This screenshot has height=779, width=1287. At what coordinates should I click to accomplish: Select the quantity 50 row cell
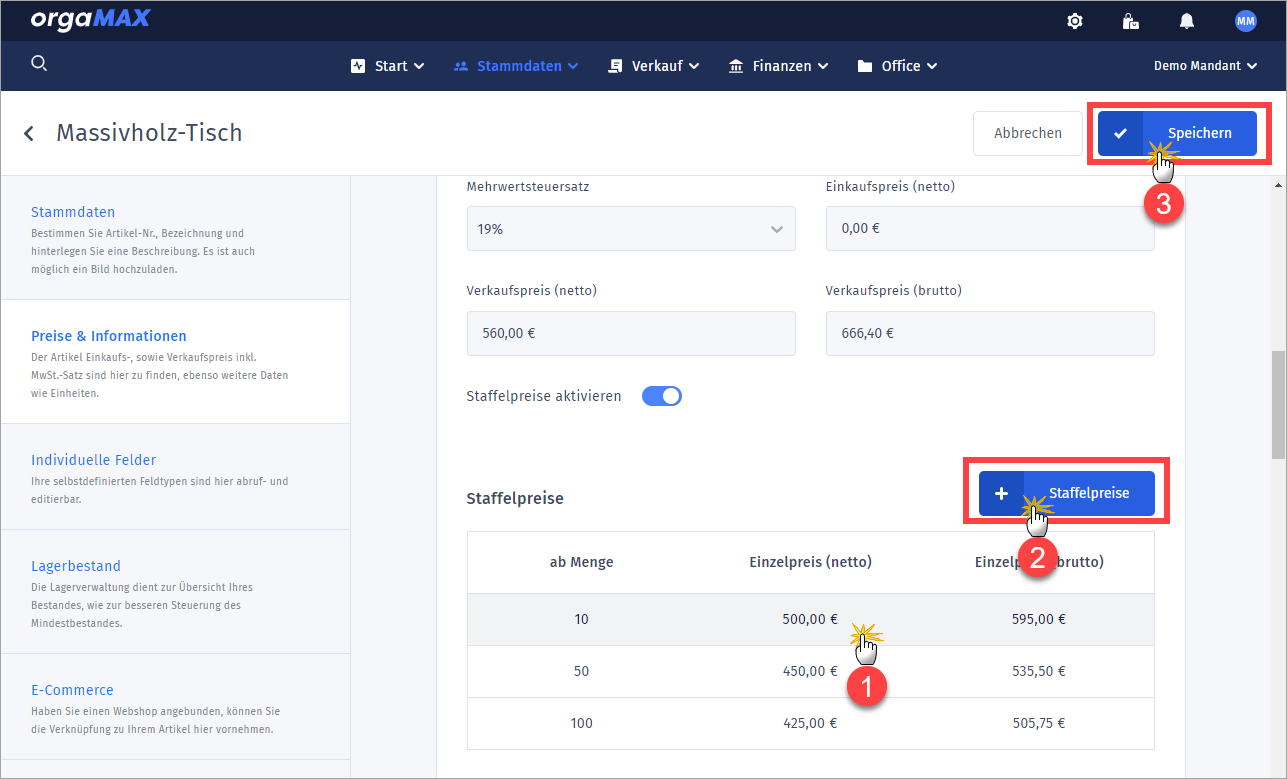coord(581,671)
